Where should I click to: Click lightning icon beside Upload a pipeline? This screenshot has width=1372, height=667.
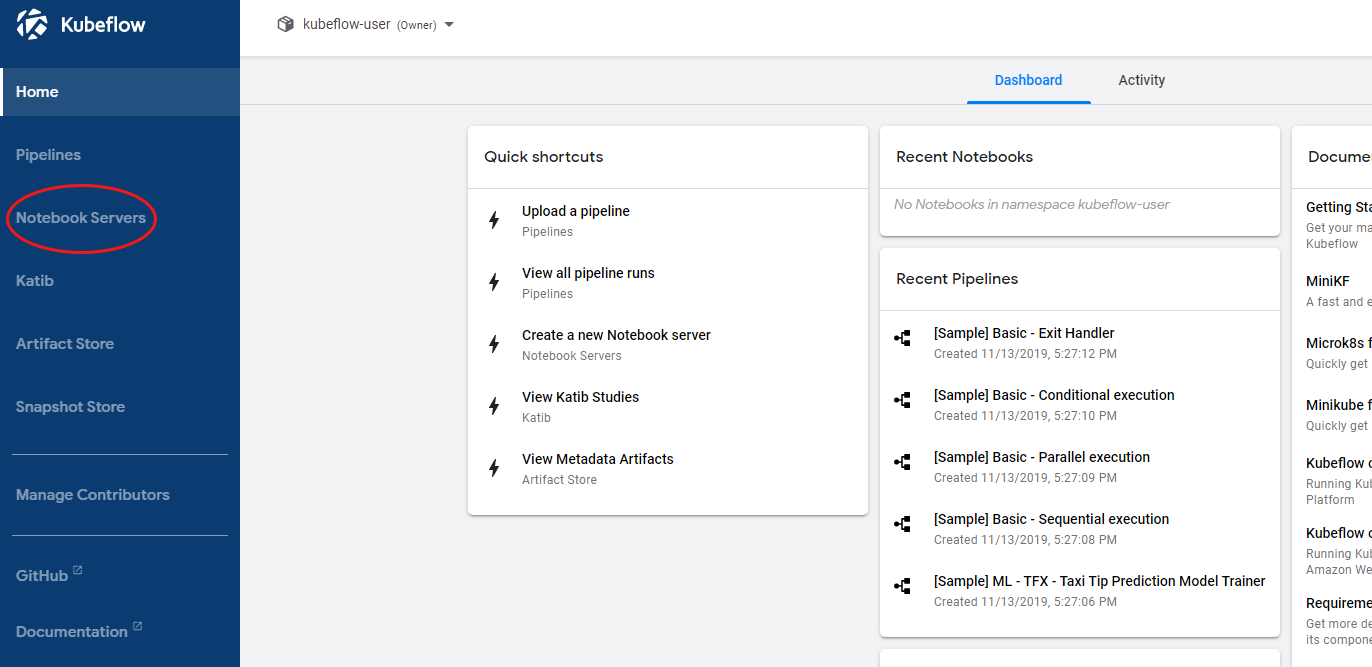(x=494, y=220)
